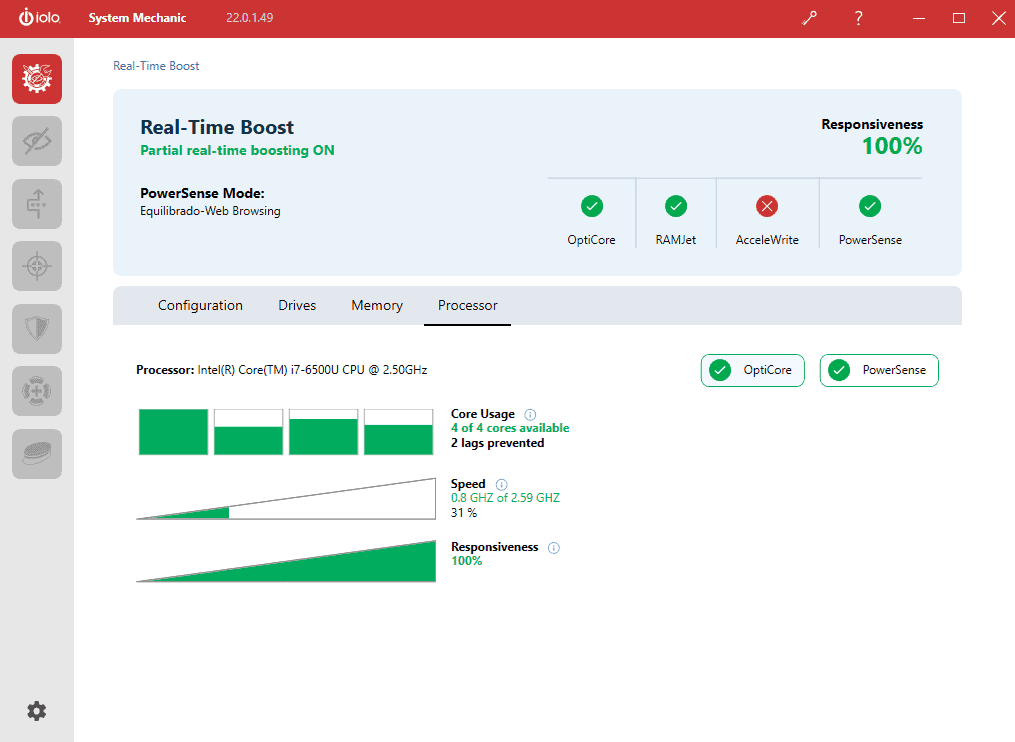
Task: Switch to the Configuration tab
Action: [200, 305]
